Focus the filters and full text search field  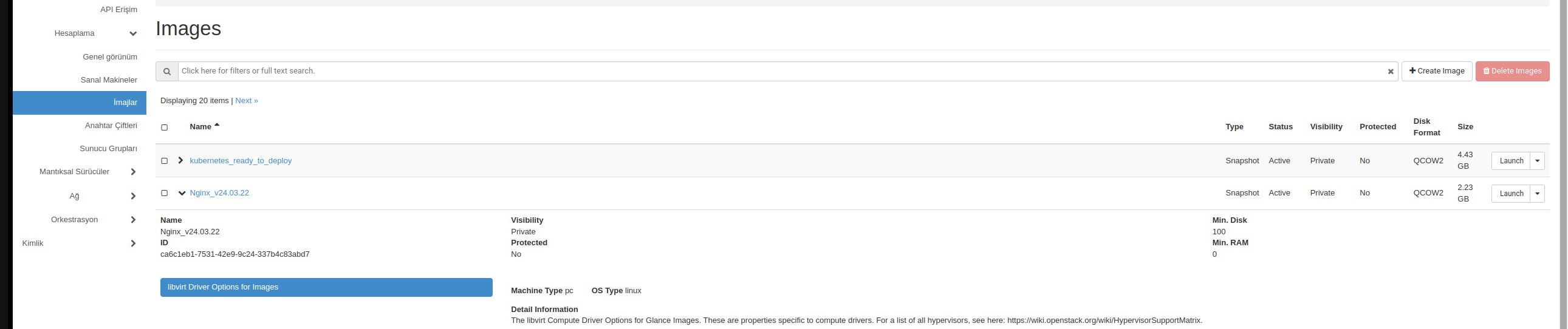point(781,71)
